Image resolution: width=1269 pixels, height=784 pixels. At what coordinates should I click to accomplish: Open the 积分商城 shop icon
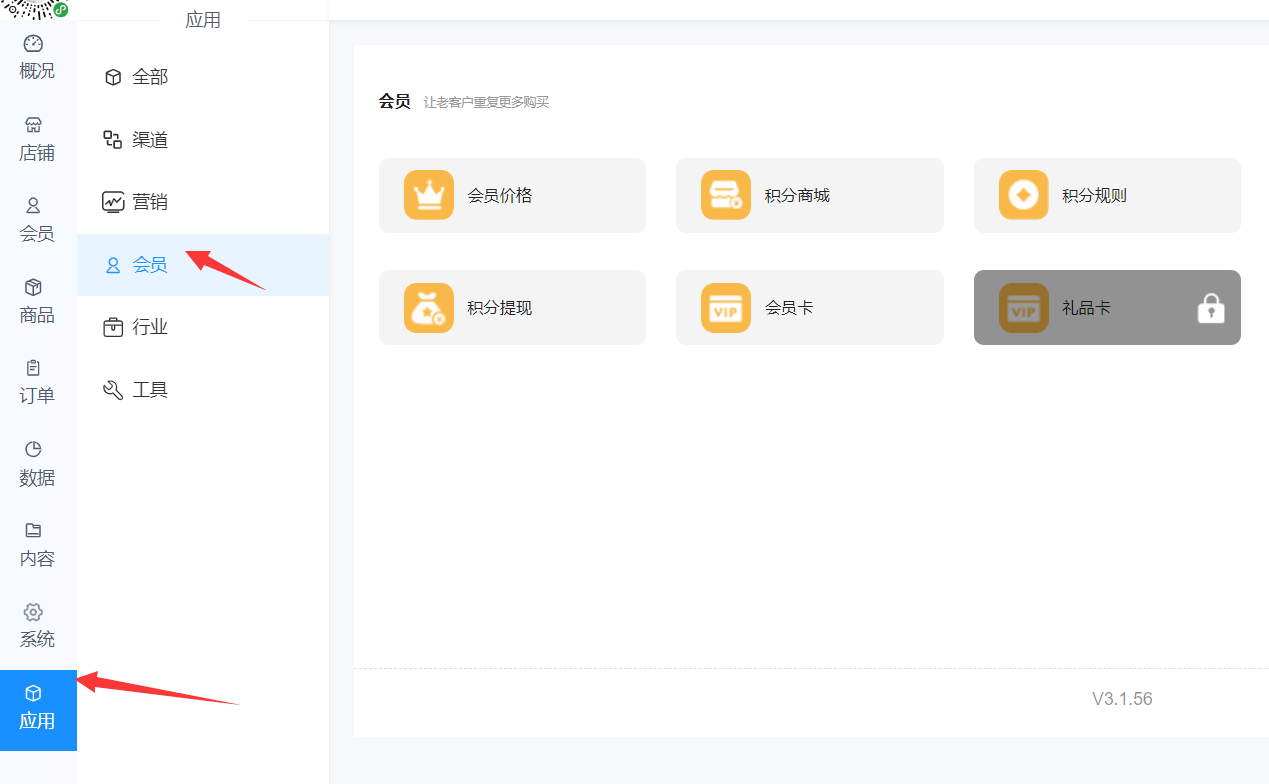point(725,195)
